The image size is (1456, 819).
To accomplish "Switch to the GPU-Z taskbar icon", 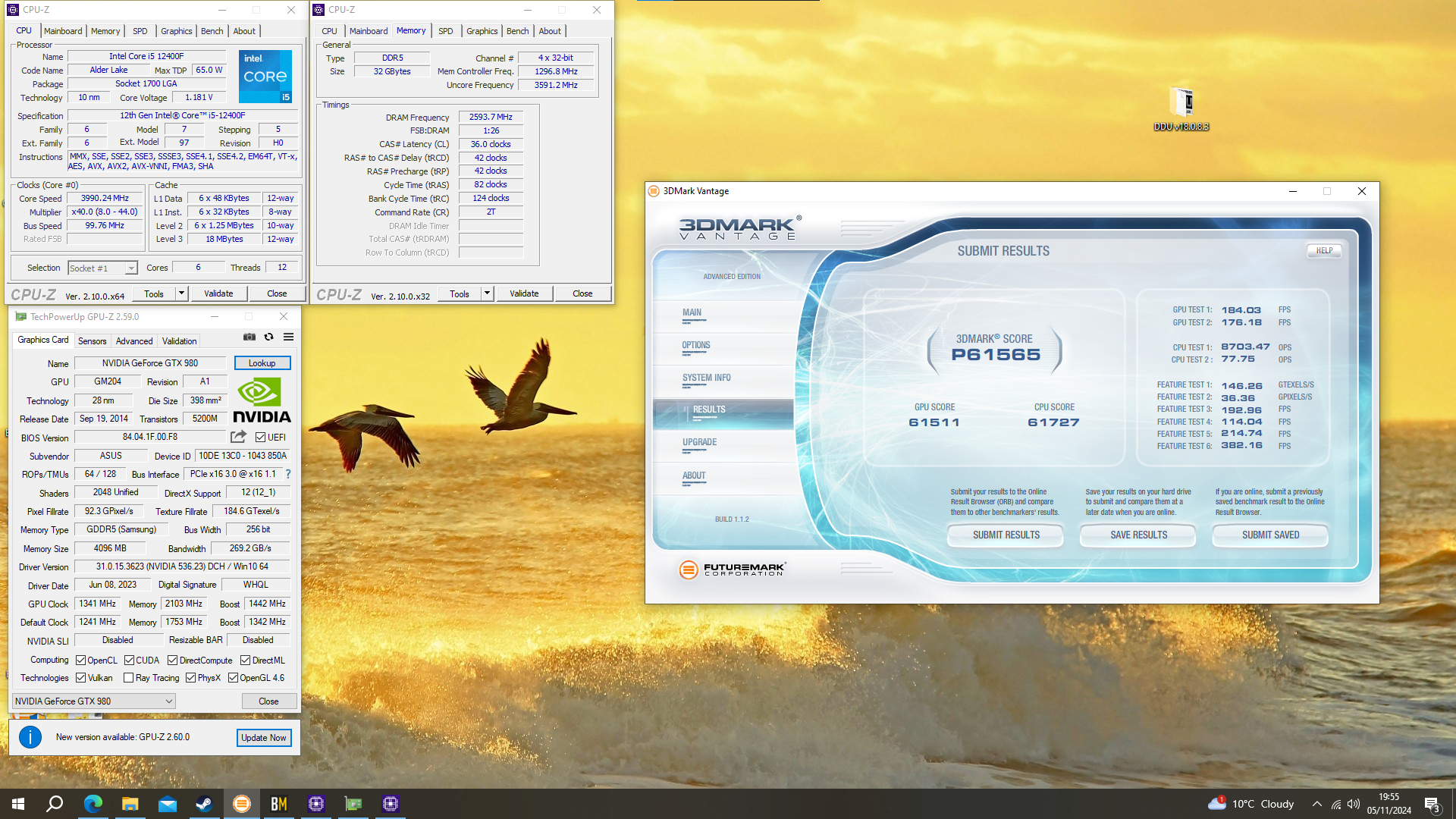I will coord(353,804).
